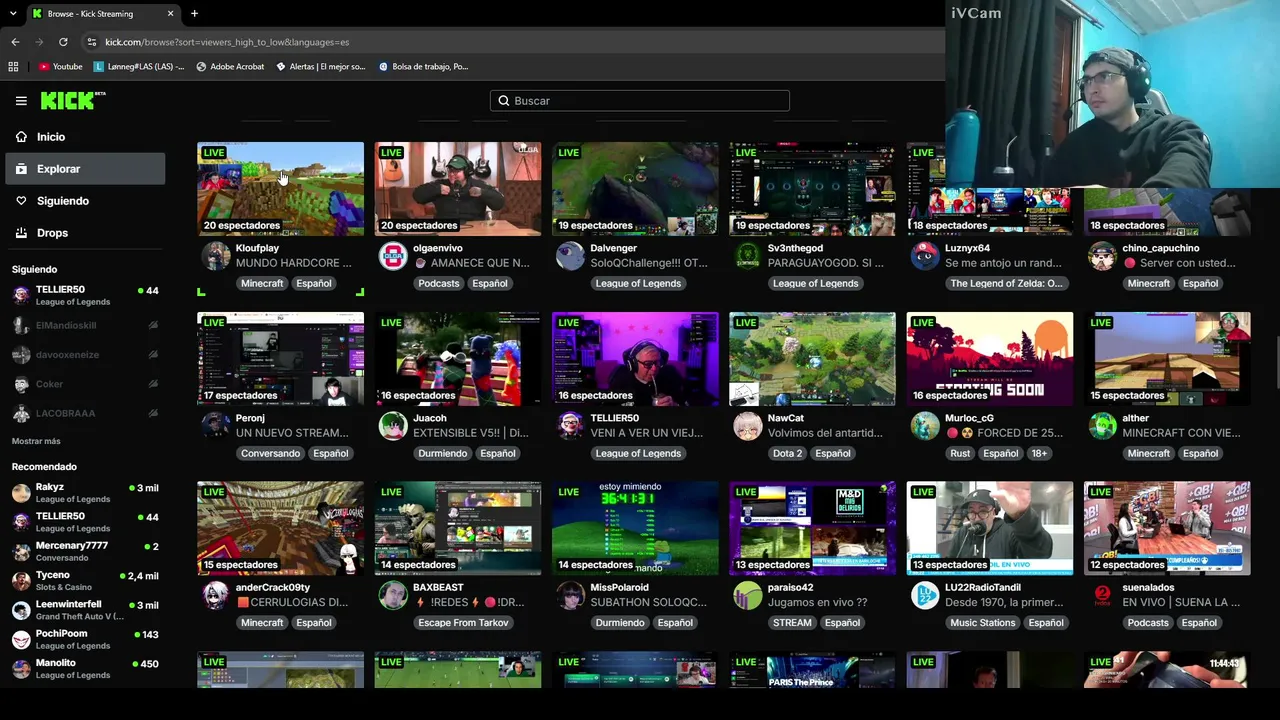The width and height of the screenshot is (1280, 720).
Task: Open a new browser tab
Action: [x=194, y=14]
